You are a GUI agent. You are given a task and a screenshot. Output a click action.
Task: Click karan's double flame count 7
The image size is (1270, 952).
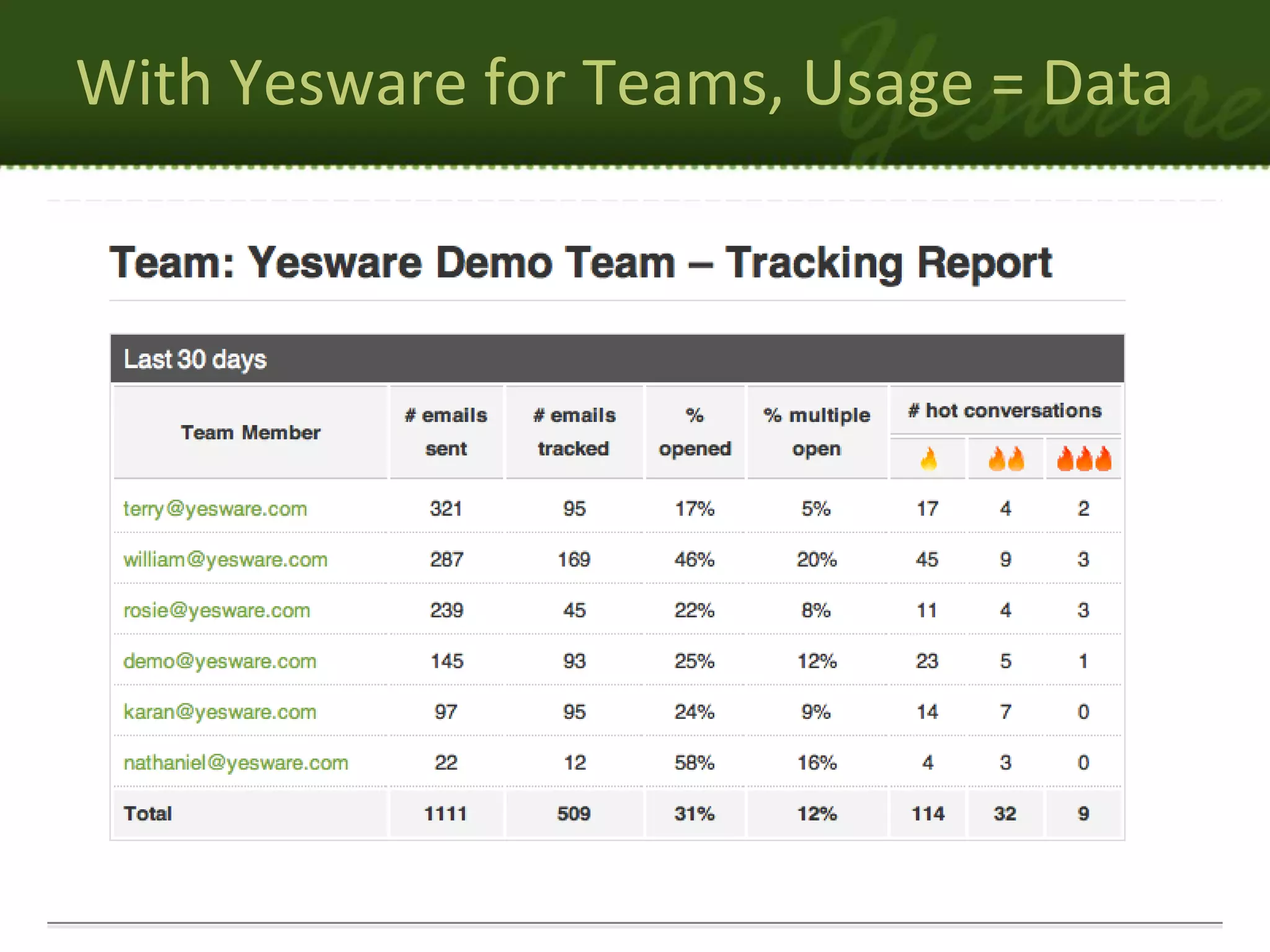tap(1006, 712)
